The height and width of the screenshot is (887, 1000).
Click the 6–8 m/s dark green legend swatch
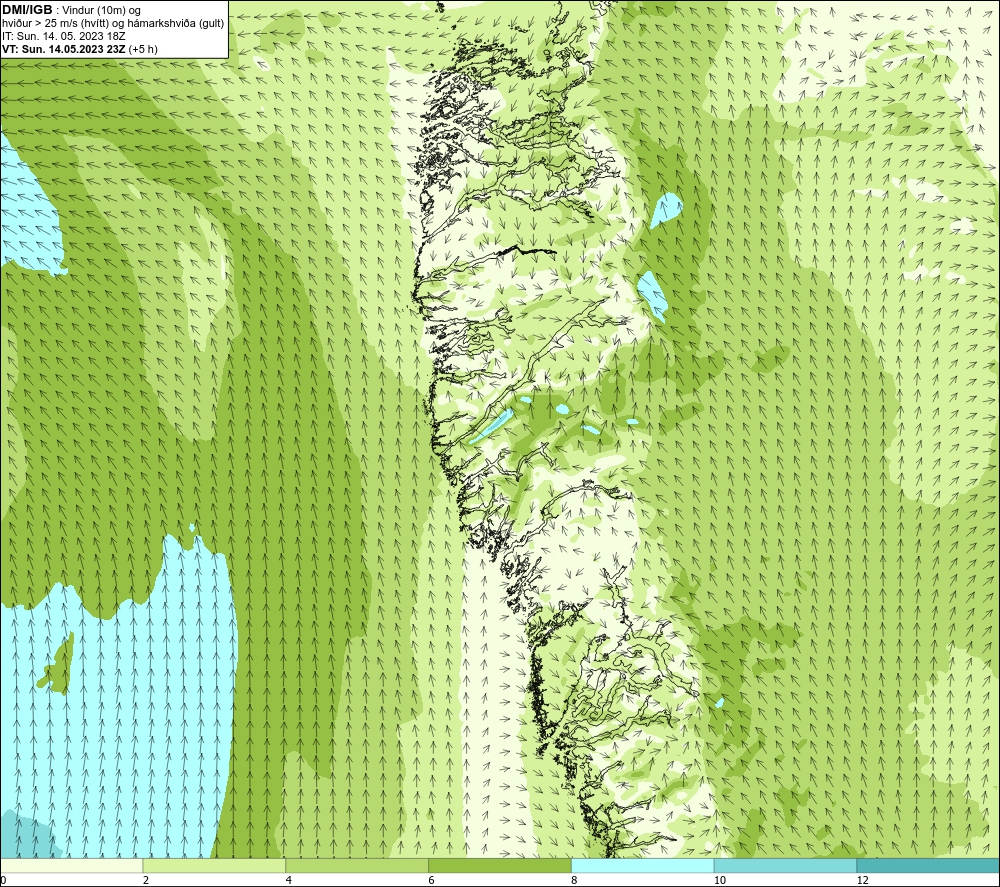[x=500, y=865]
